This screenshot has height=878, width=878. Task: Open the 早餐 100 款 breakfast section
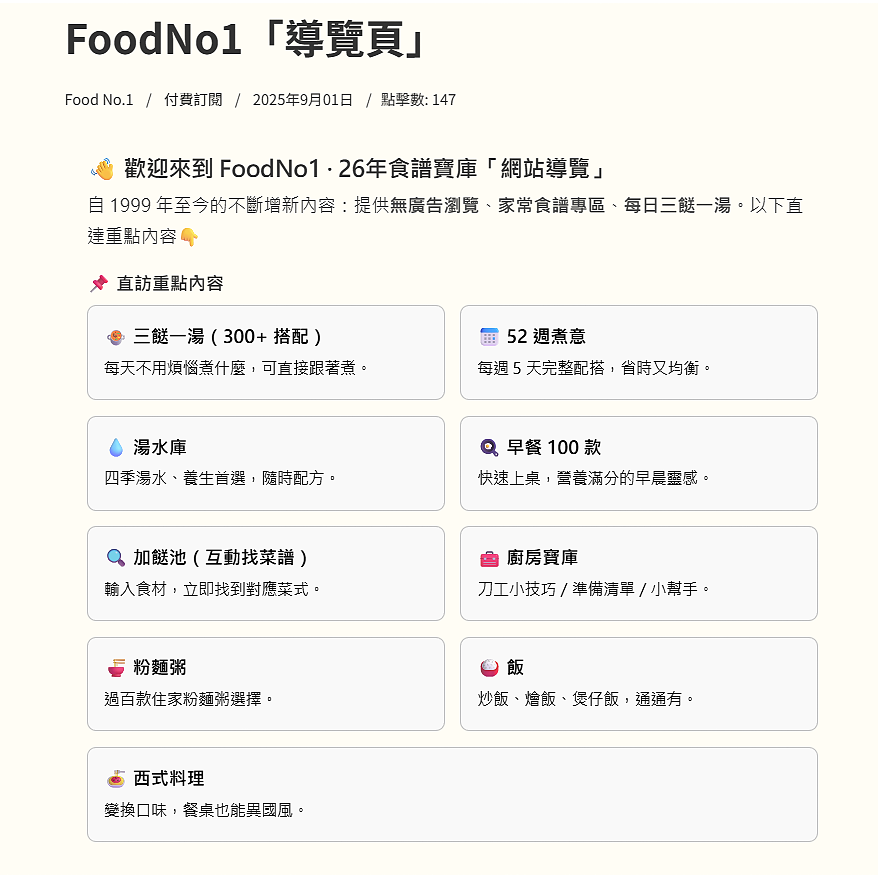554,447
